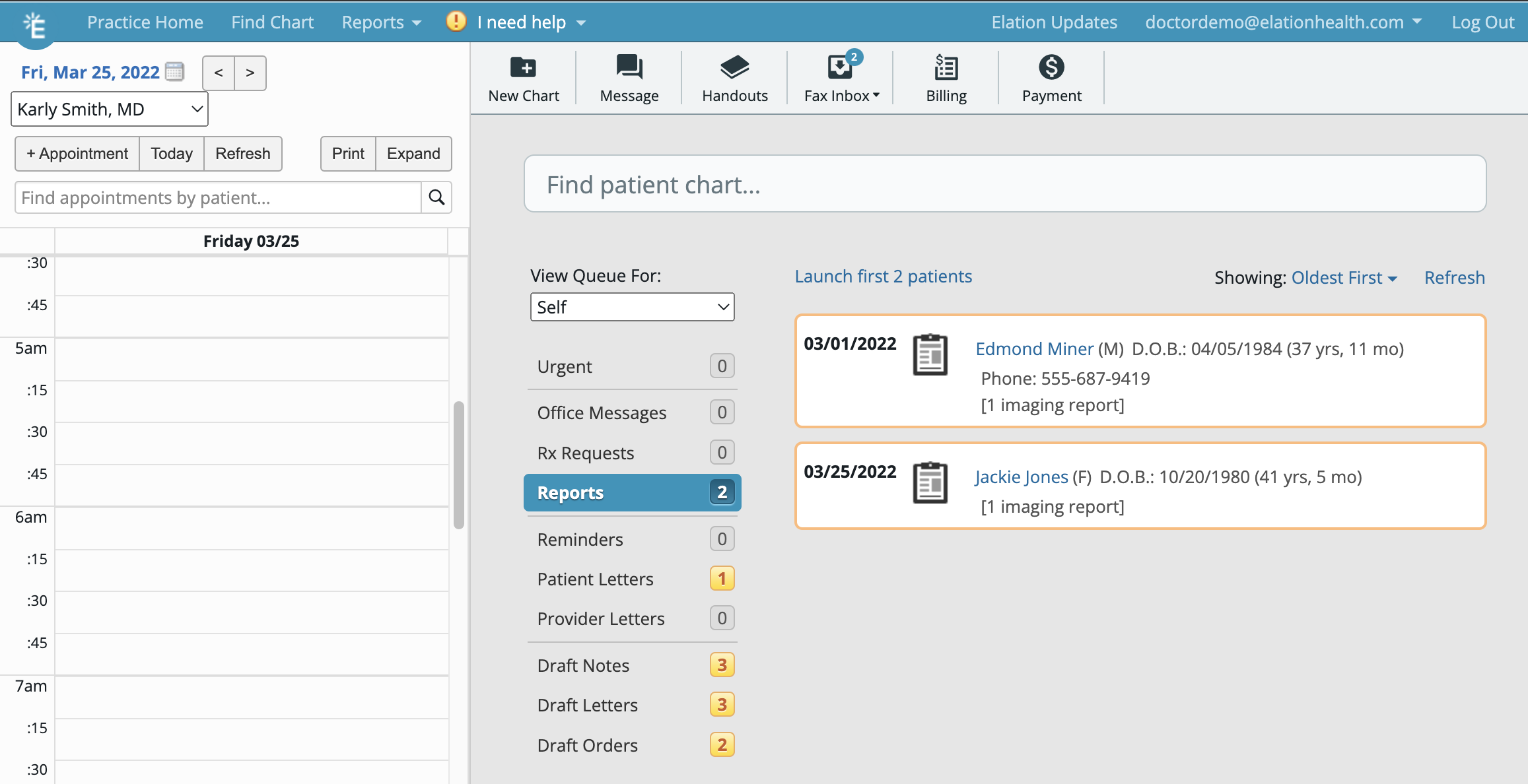The width and height of the screenshot is (1528, 784).
Task: Go to the next day with the arrow
Action: tap(250, 73)
